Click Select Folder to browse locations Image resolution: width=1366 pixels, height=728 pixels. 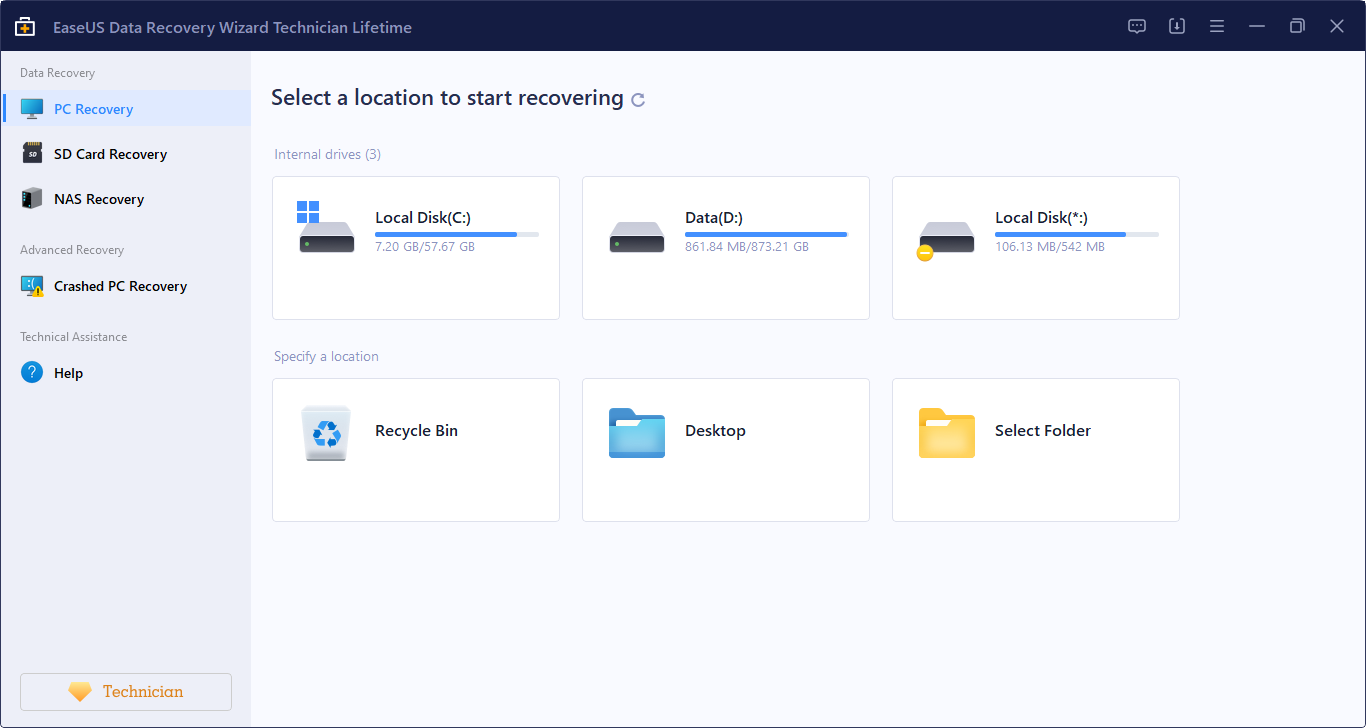[1035, 449]
